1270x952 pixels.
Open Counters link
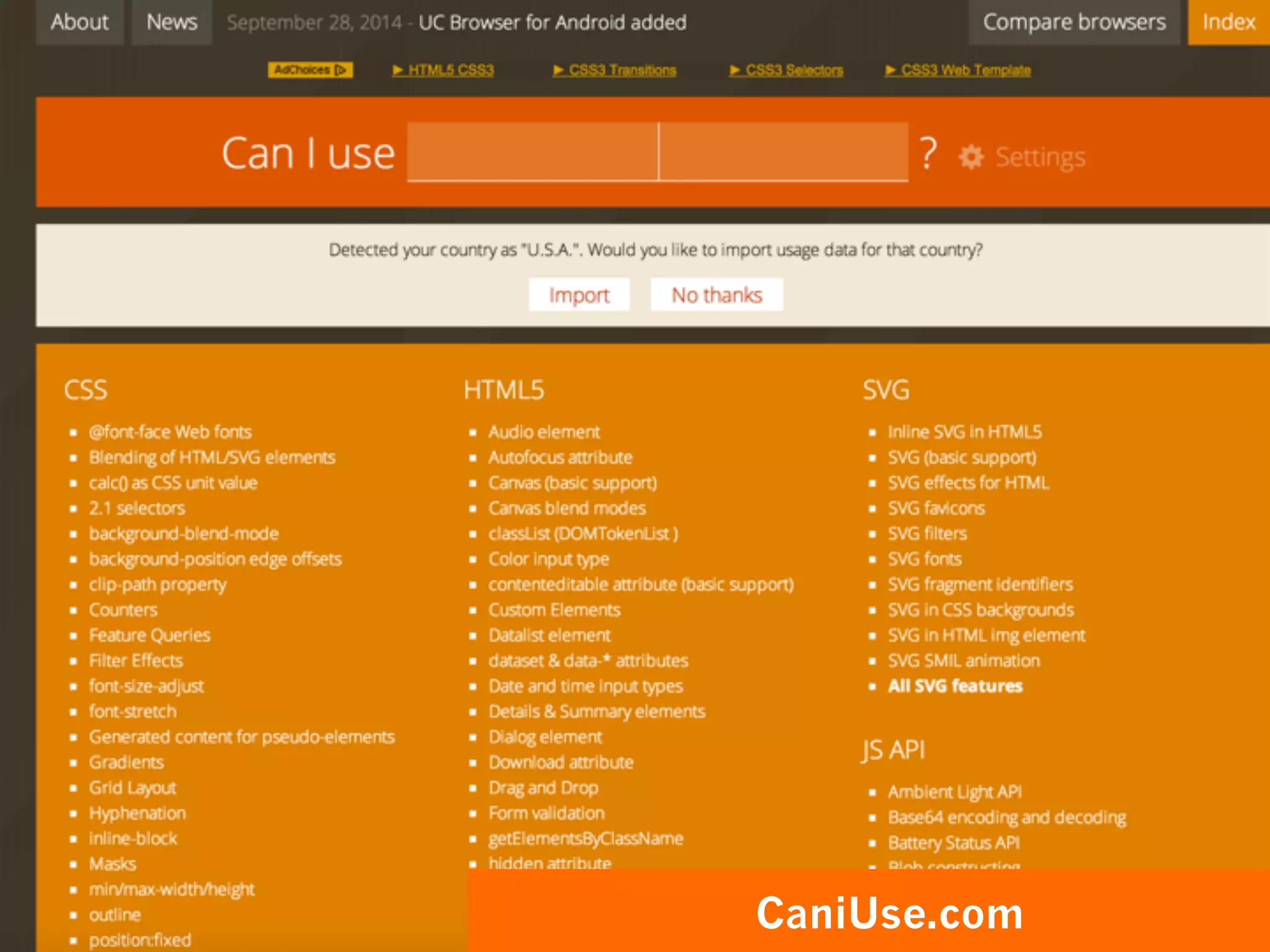tap(123, 610)
